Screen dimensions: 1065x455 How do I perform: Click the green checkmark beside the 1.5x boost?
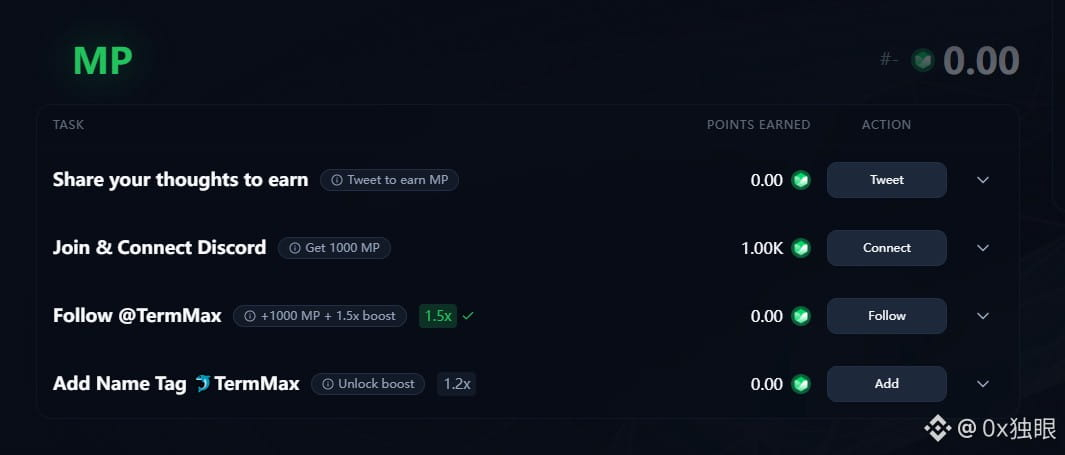(x=468, y=316)
